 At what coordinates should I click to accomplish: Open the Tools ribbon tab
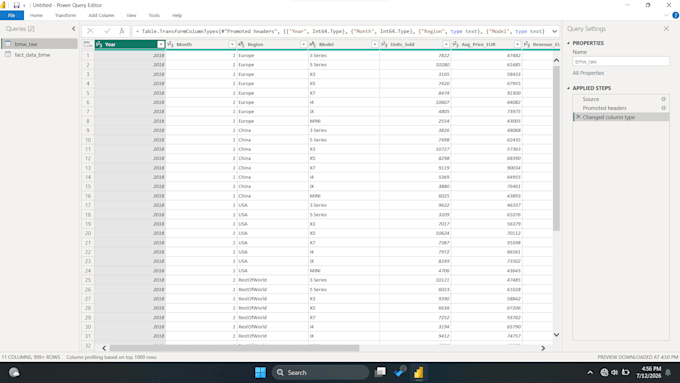pos(154,15)
